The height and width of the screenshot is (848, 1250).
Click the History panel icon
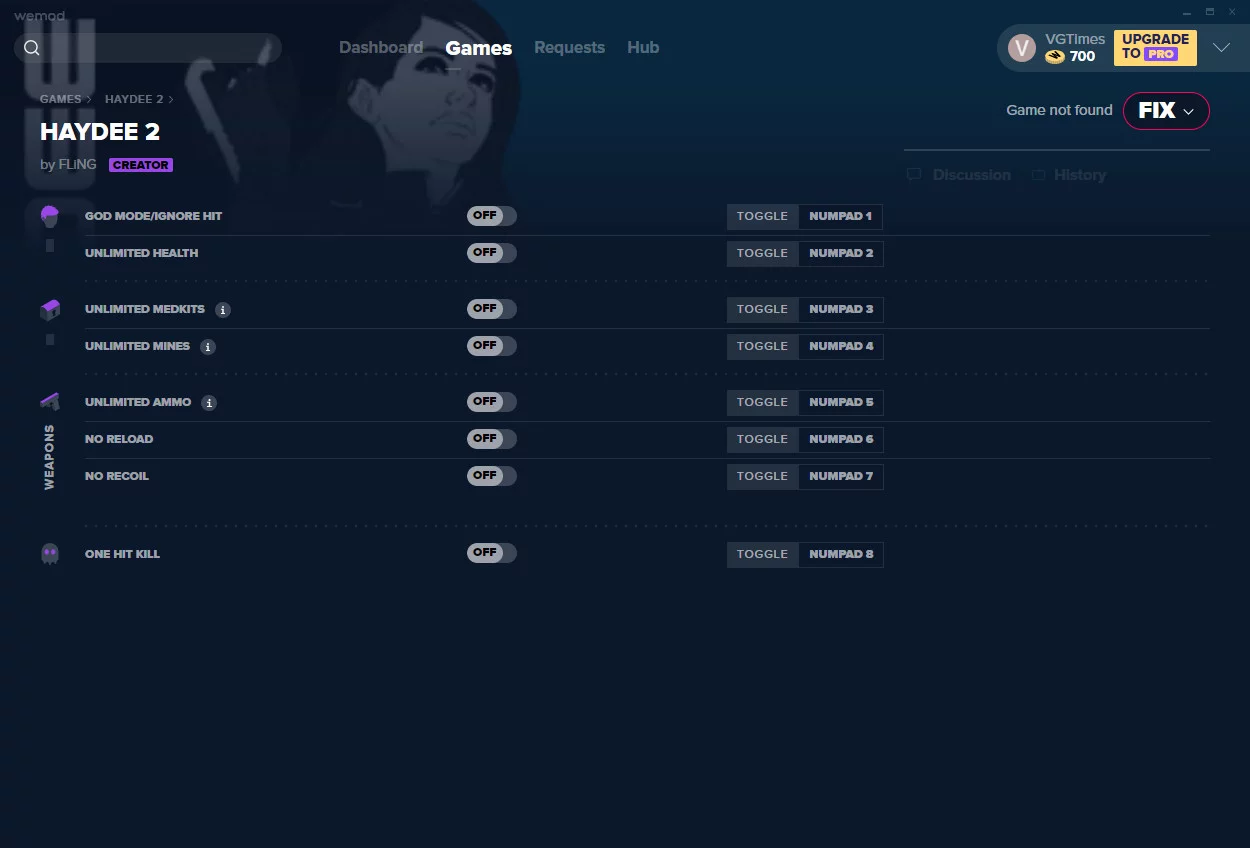(1039, 175)
